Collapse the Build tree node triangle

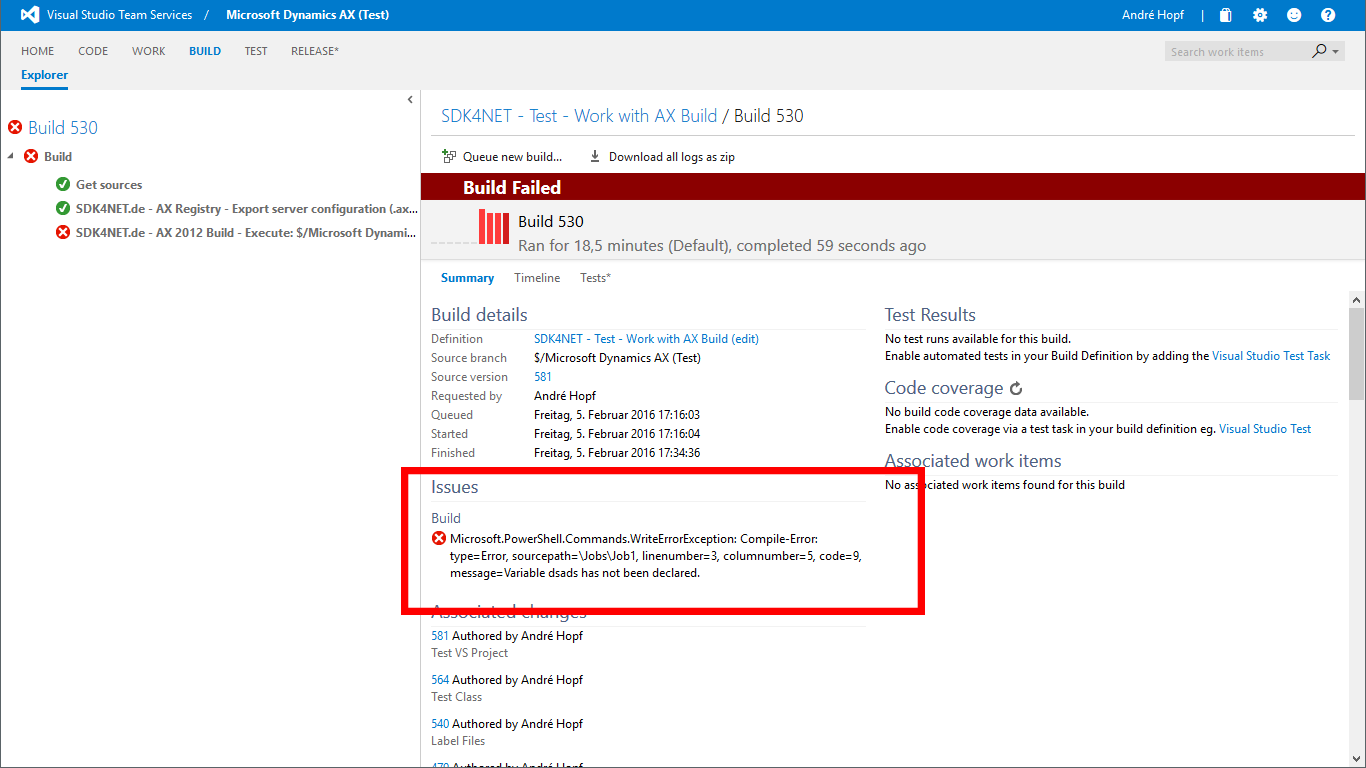tap(11, 156)
